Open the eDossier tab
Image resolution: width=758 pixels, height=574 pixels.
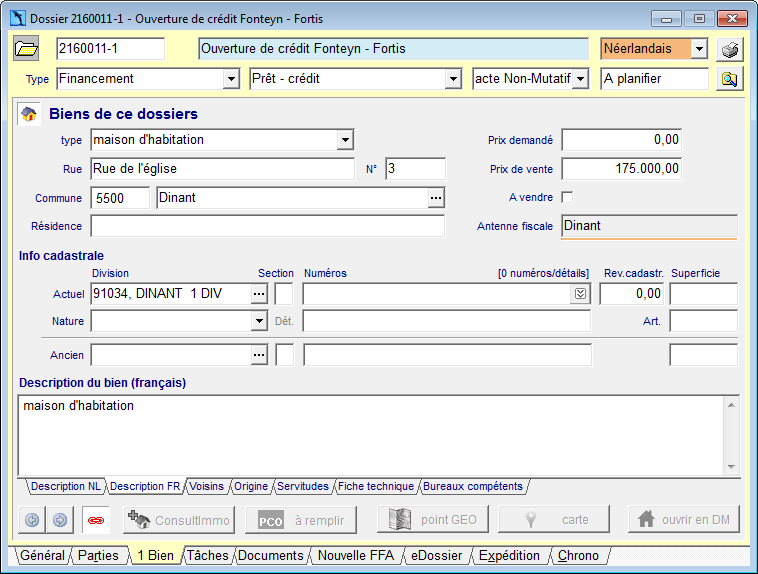tap(437, 556)
